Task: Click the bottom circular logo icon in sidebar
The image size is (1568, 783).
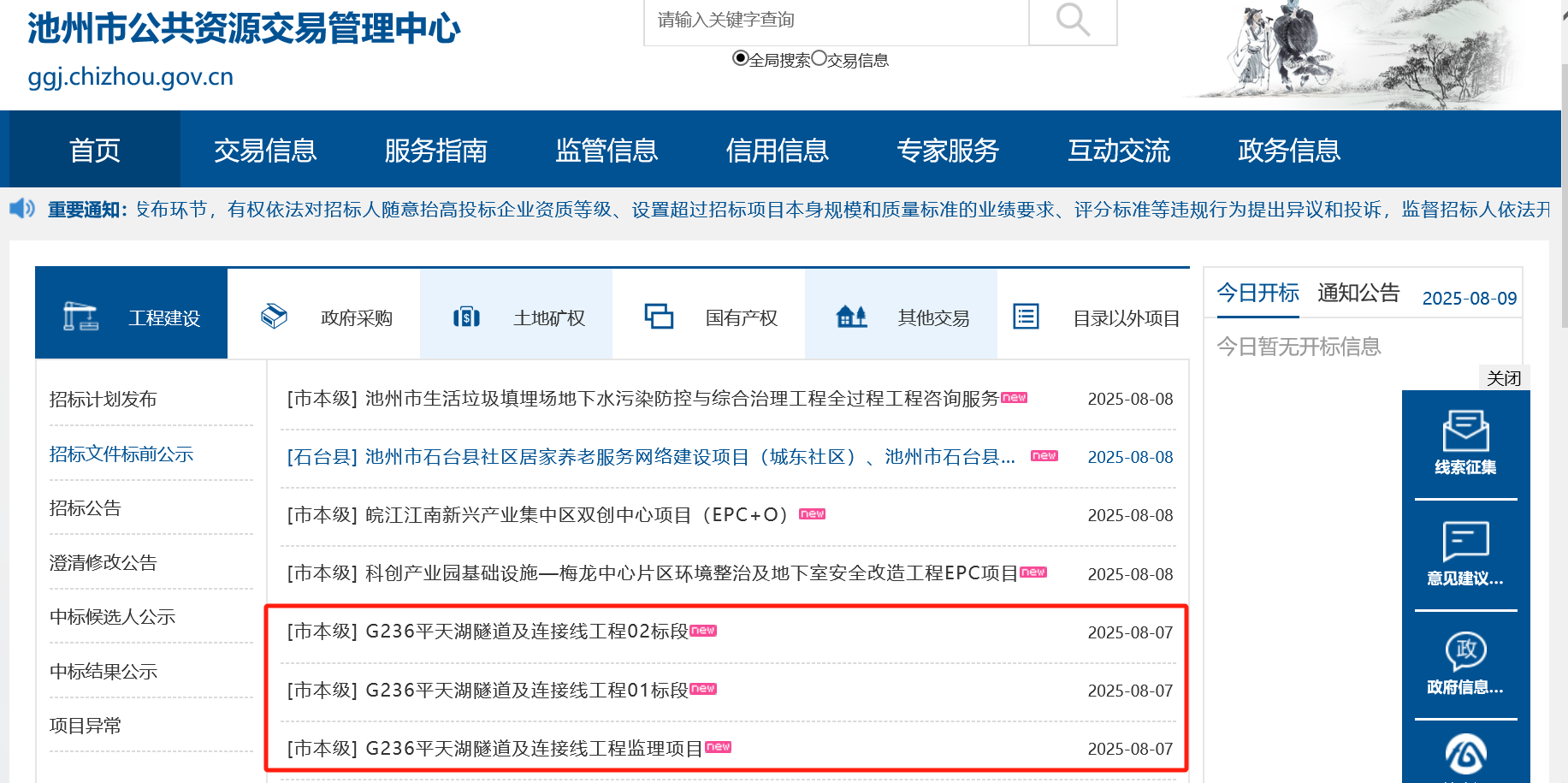Action: point(1465,754)
